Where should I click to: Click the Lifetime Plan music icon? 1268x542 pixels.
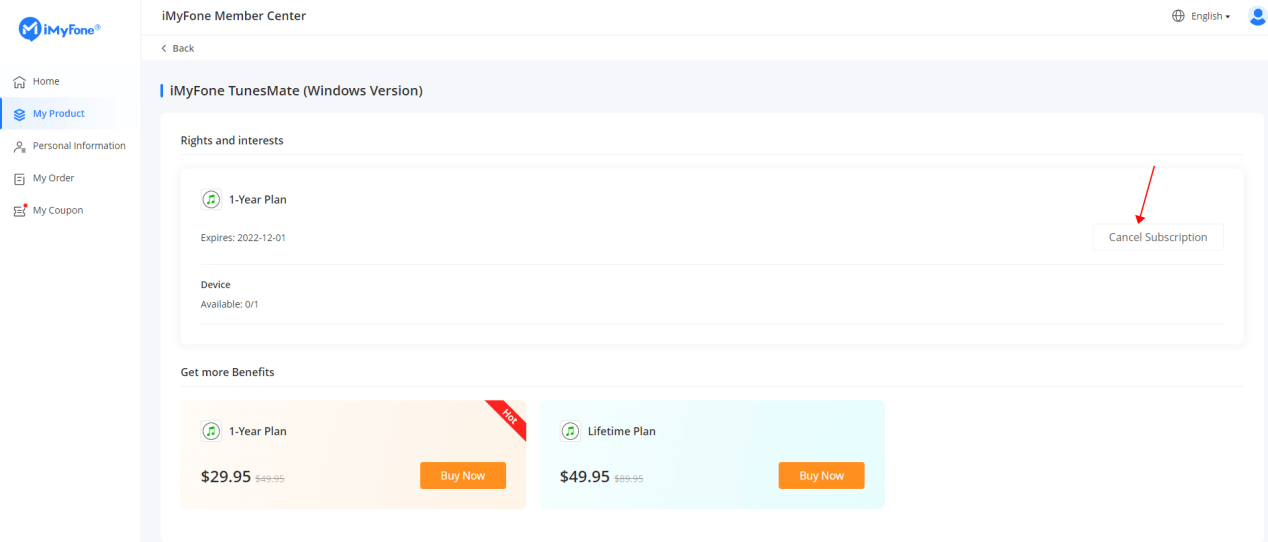(x=570, y=431)
